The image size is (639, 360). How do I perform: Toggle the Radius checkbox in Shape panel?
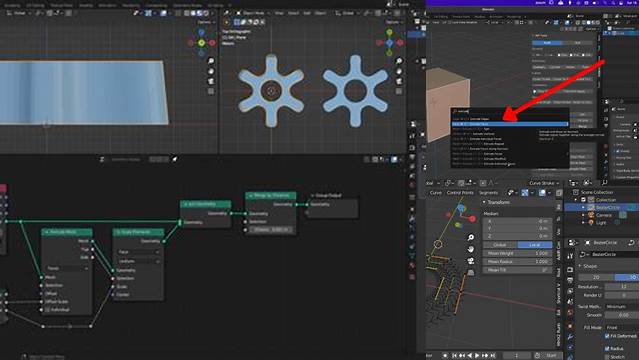pyautogui.click(x=607, y=349)
